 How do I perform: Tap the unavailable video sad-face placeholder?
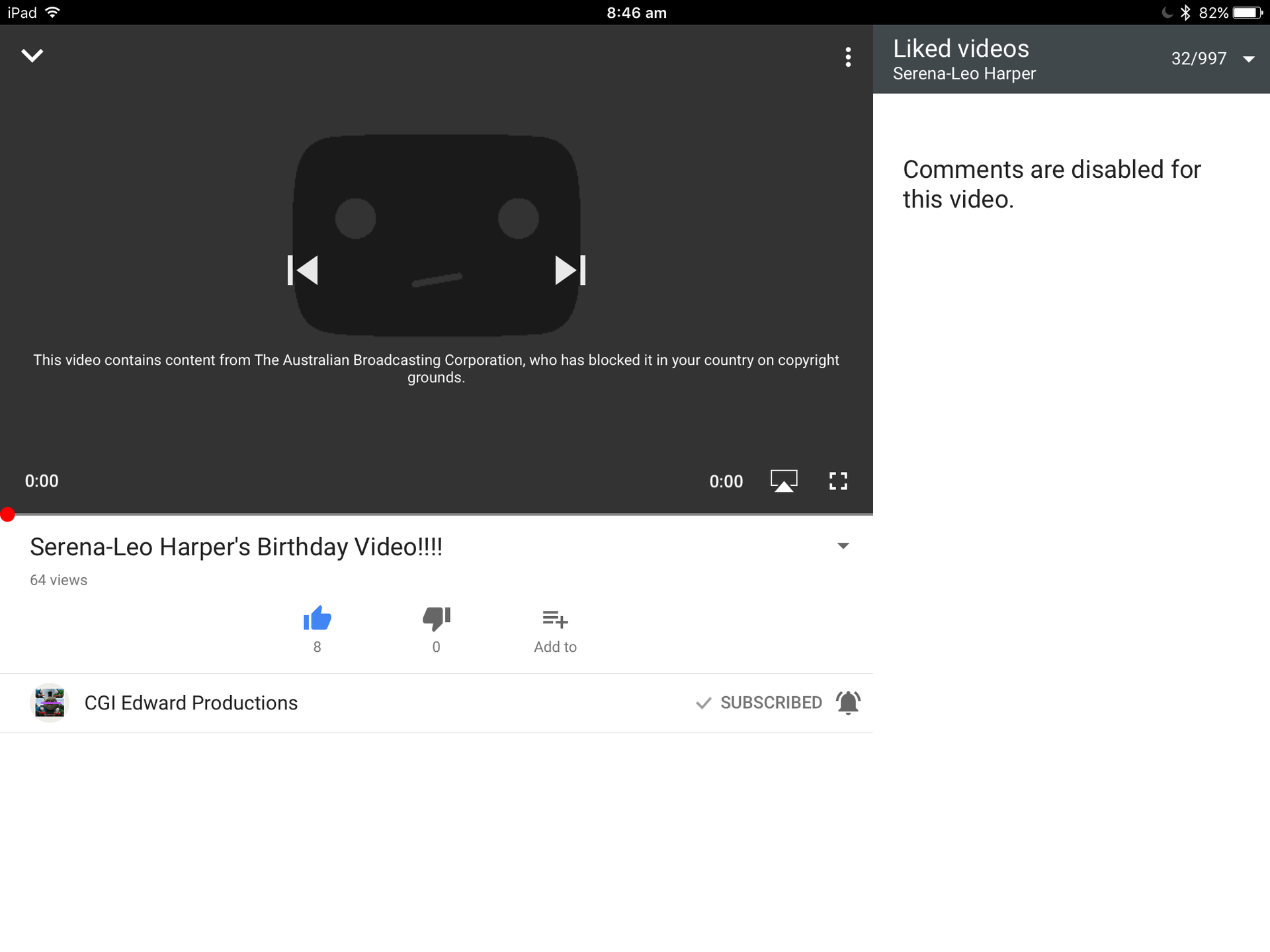tap(437, 235)
